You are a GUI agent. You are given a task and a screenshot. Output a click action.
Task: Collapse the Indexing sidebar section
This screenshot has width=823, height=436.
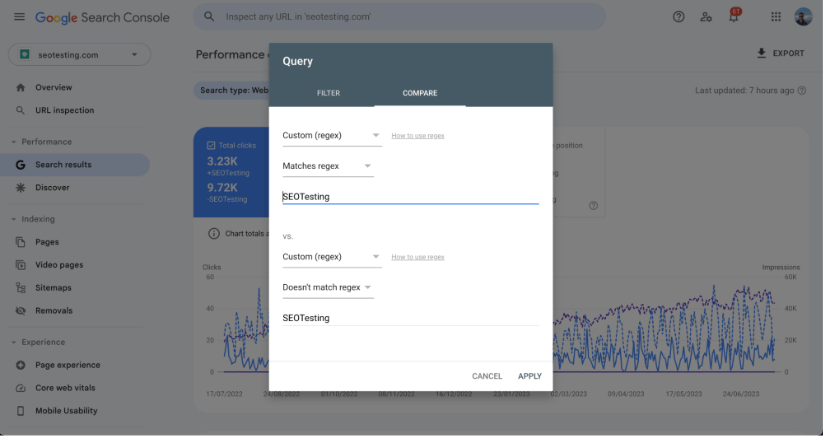(x=14, y=219)
